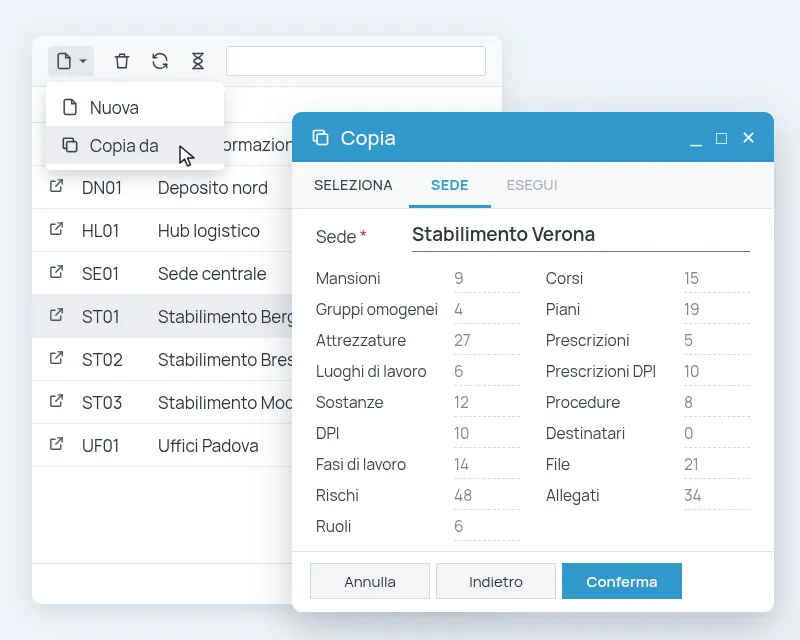Screen dimensions: 800x640
Task: Switch to the SELEZIONA tab
Action: tap(353, 185)
